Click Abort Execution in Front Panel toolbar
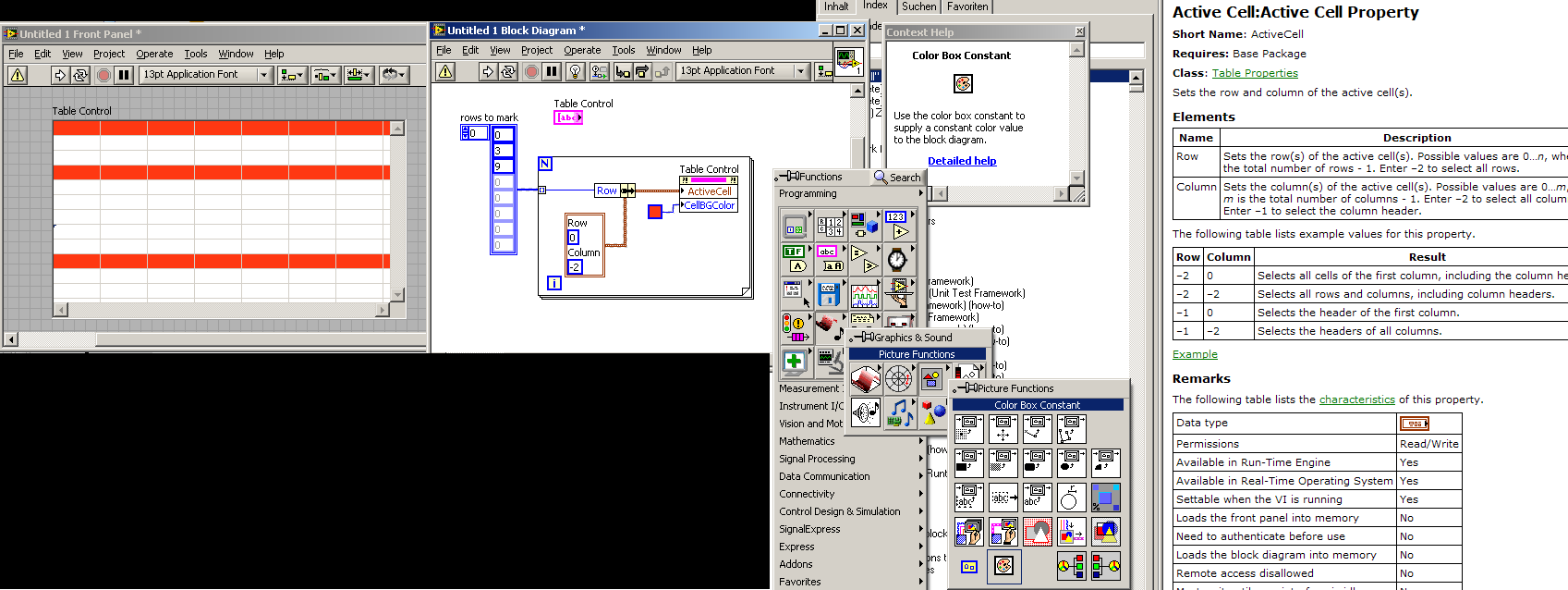 click(103, 75)
